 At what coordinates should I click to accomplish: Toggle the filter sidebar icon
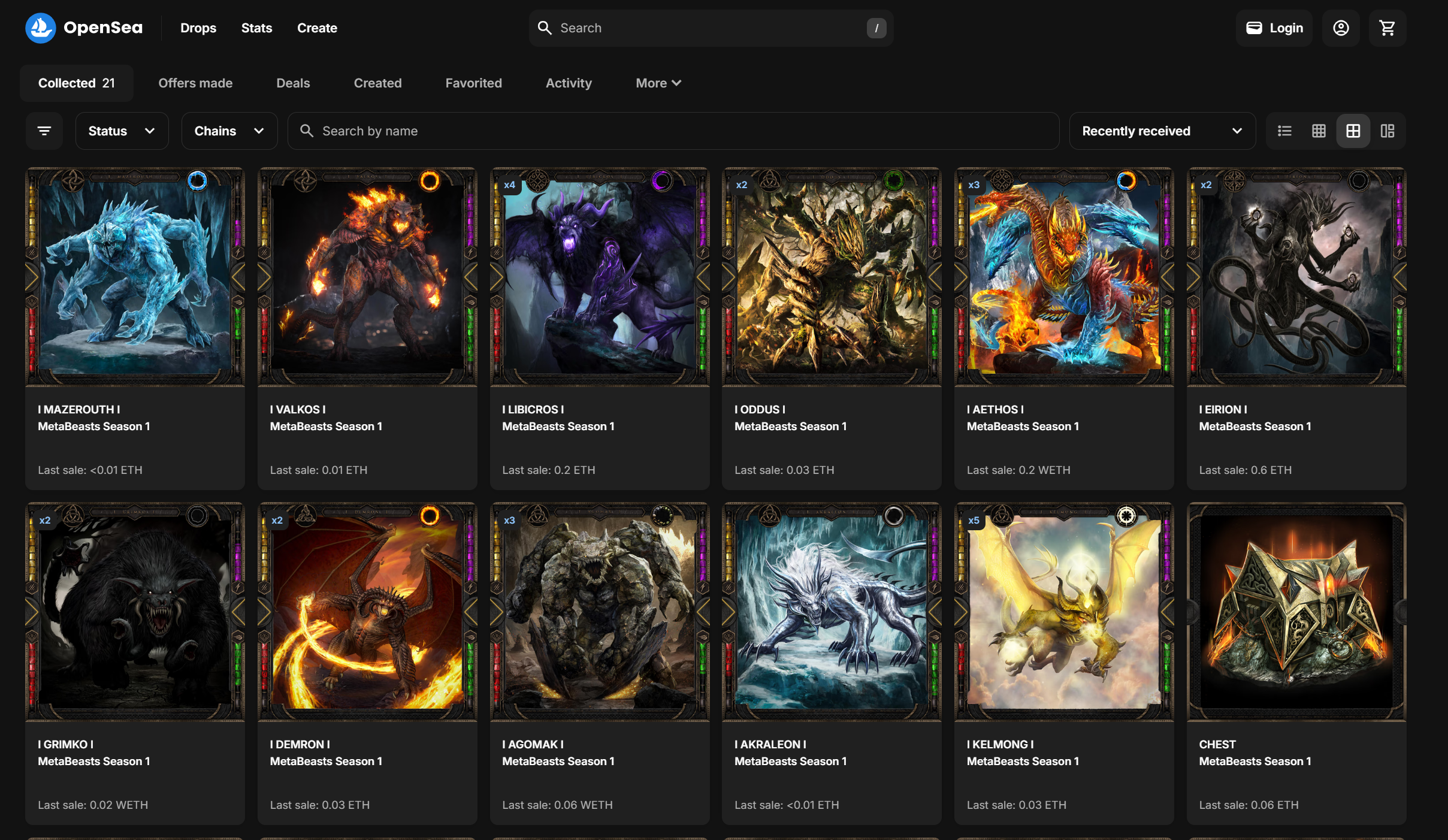[44, 131]
